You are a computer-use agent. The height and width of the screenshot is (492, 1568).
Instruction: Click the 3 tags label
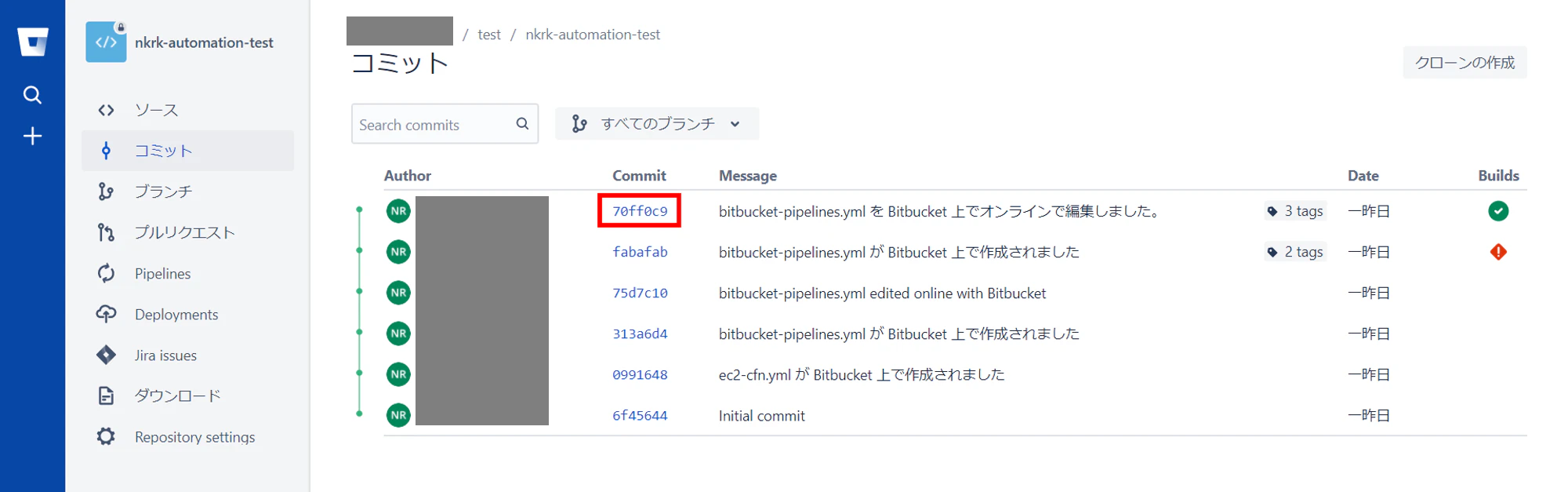pyautogui.click(x=1294, y=211)
